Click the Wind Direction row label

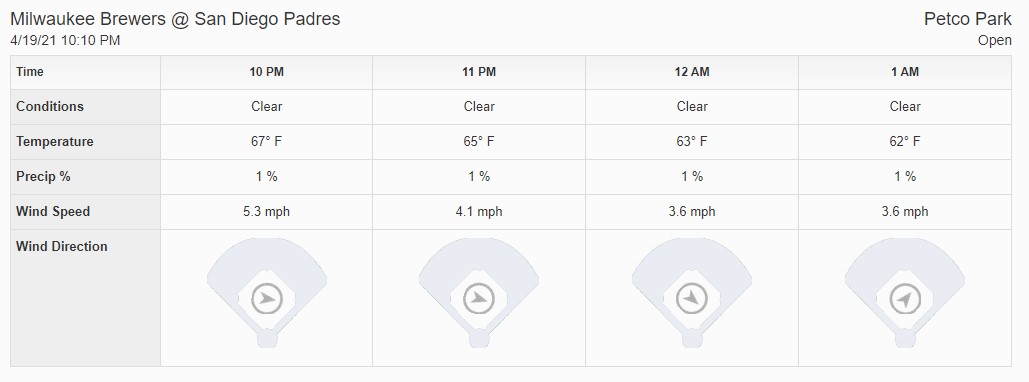62,247
